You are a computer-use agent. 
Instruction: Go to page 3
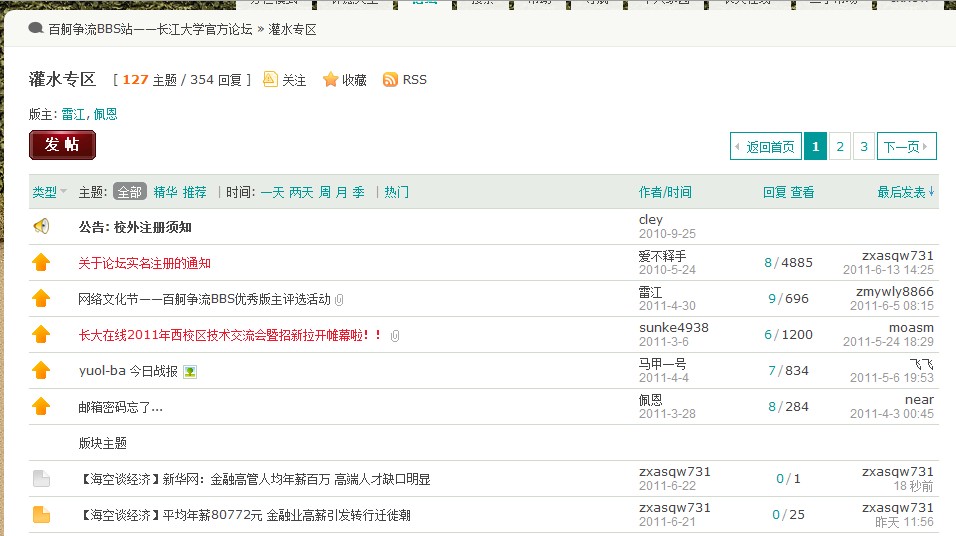864,146
